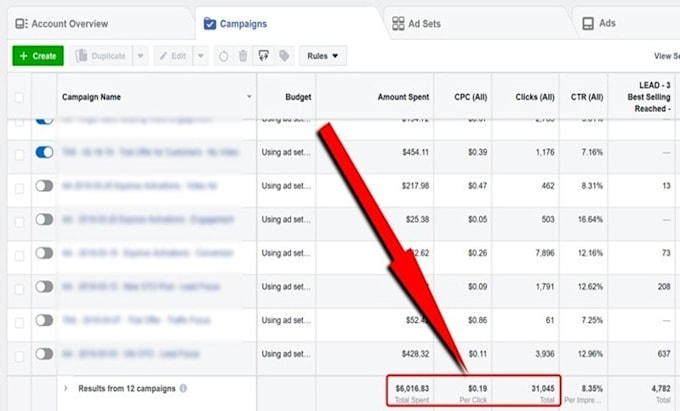
Task: Open the Duplicate dropdown arrow
Action: [x=141, y=56]
